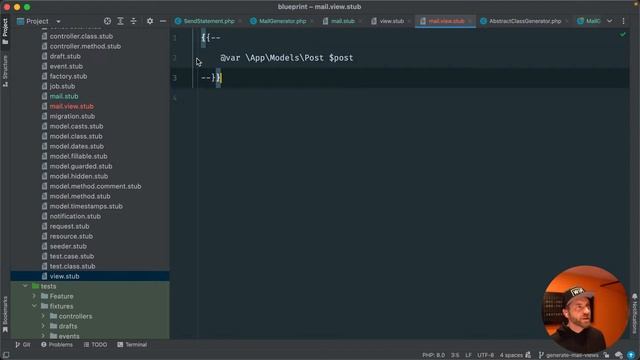The width and height of the screenshot is (640, 360).
Task: Select the mail.view.stub editor tab
Action: (446, 21)
